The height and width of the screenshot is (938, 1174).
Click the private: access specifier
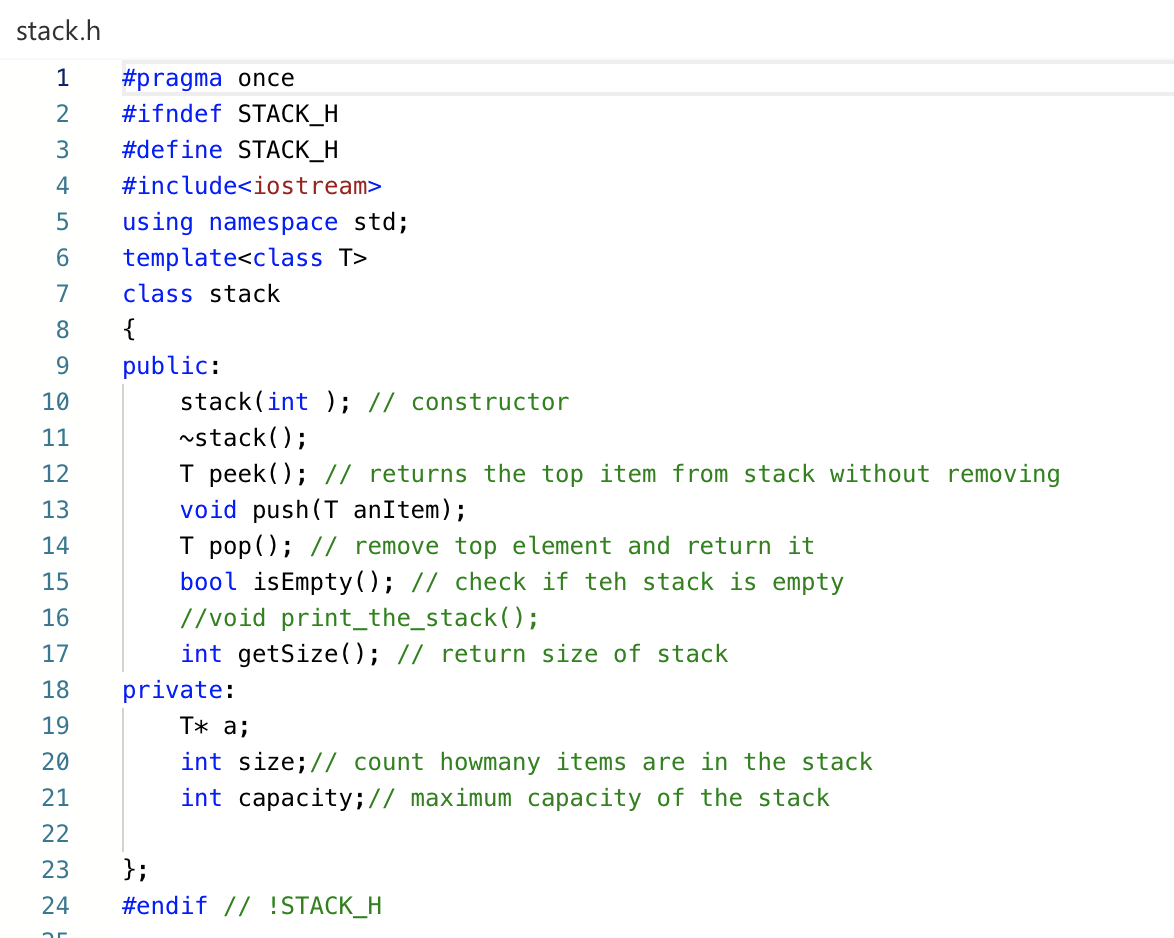[171, 689]
